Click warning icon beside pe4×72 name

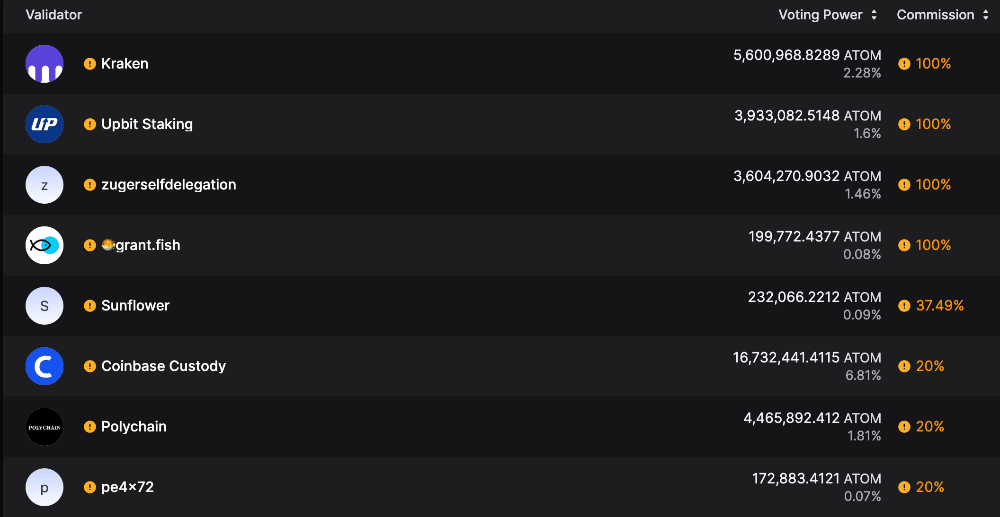pyautogui.click(x=90, y=487)
